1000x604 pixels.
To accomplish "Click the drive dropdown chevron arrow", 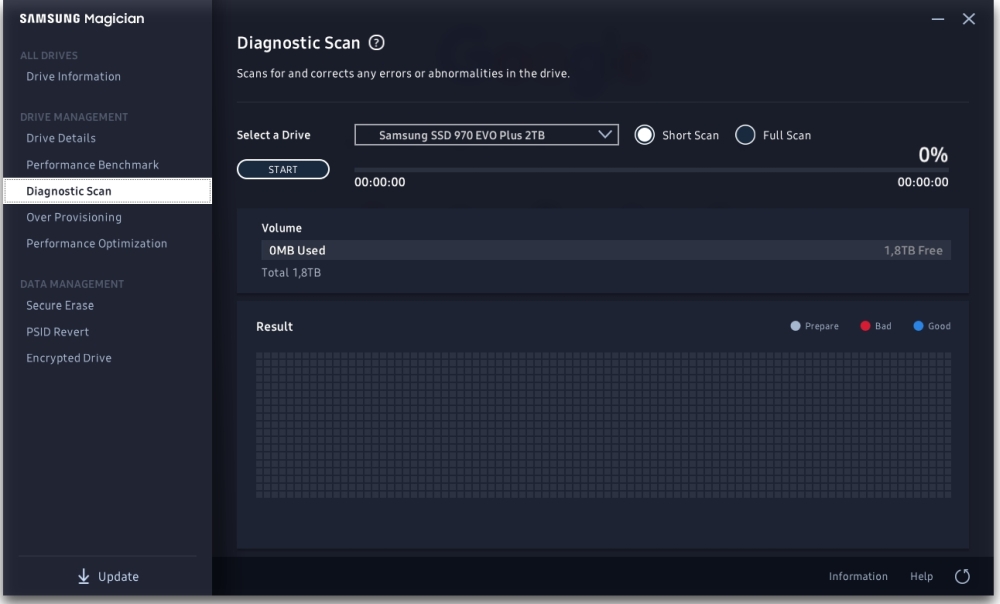I will click(x=604, y=135).
